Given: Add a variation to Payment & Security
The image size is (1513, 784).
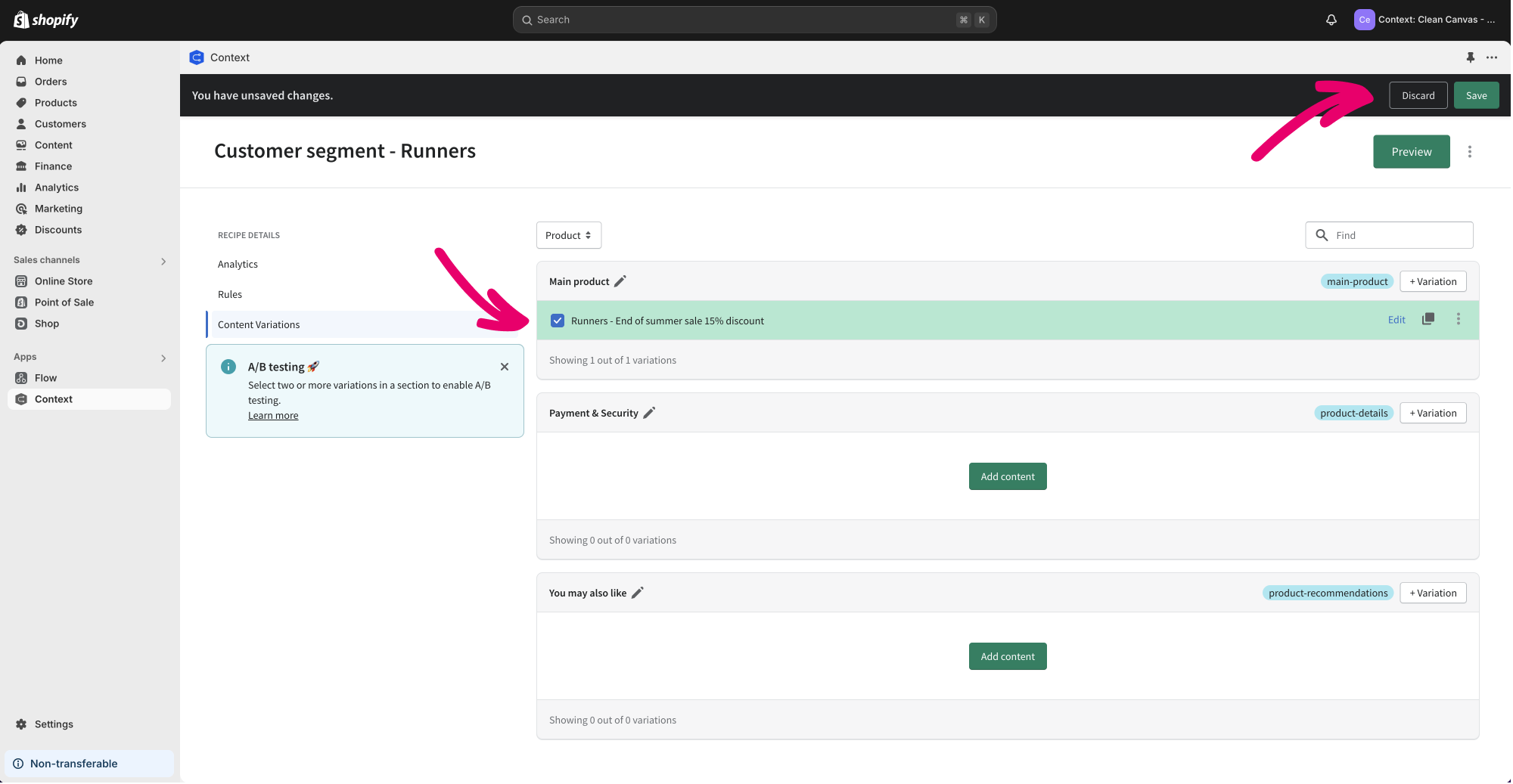Looking at the screenshot, I should tap(1432, 413).
